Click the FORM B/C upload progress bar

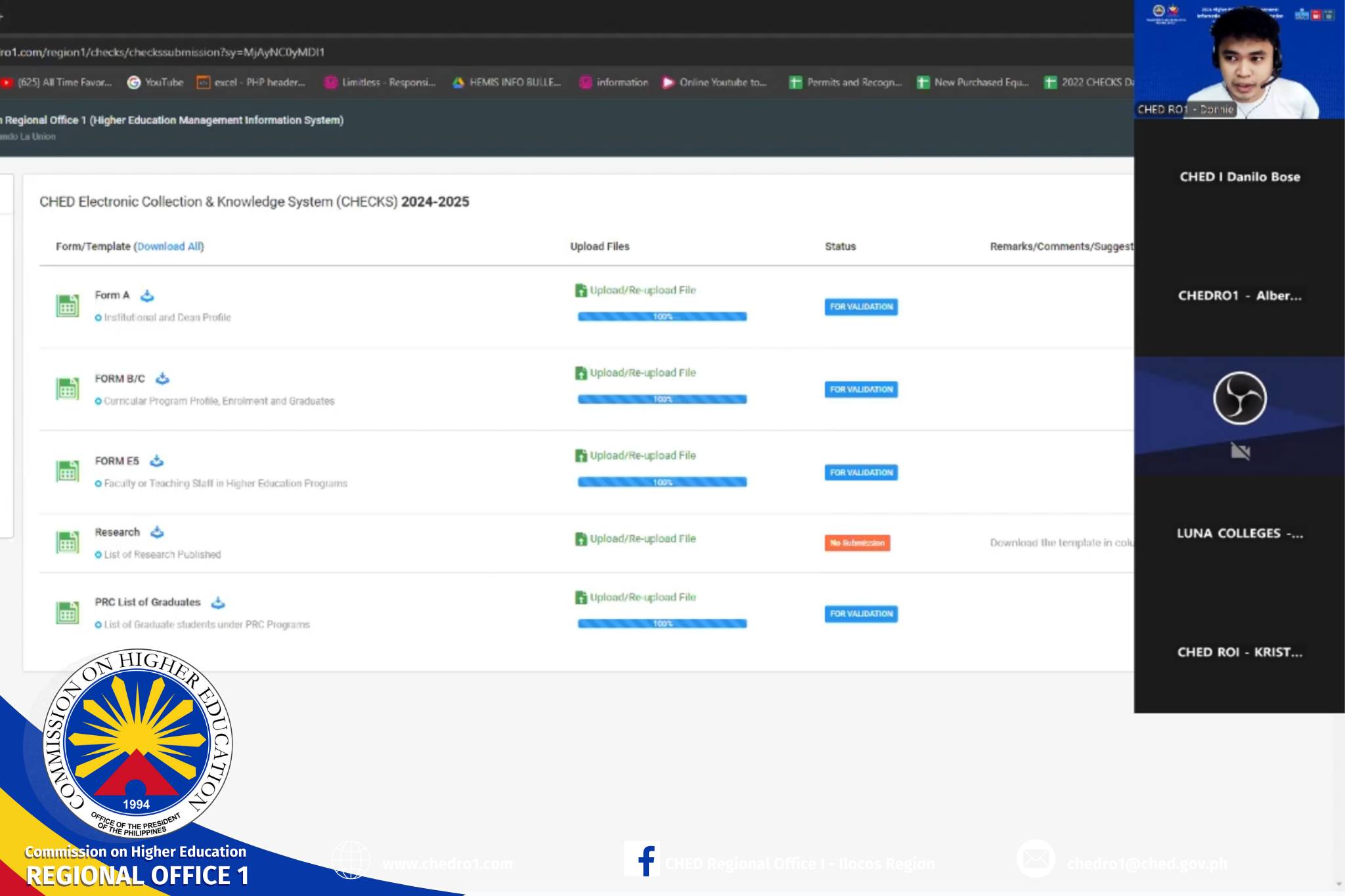point(662,399)
